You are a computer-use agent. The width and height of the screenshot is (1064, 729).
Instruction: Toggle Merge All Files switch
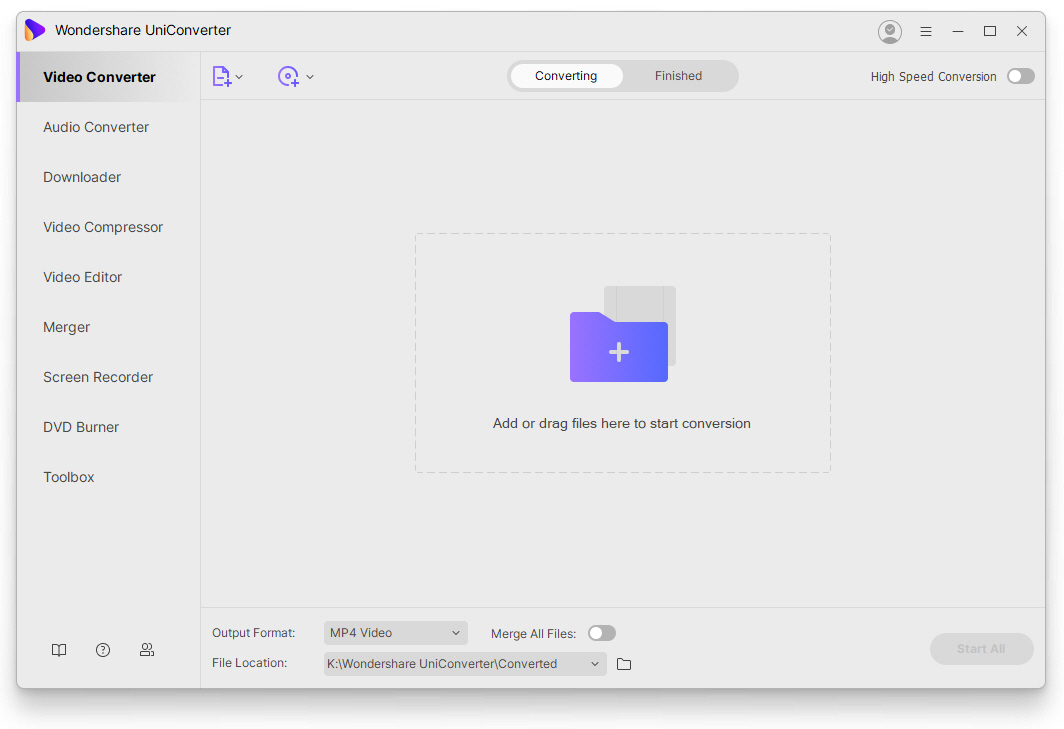pos(602,633)
